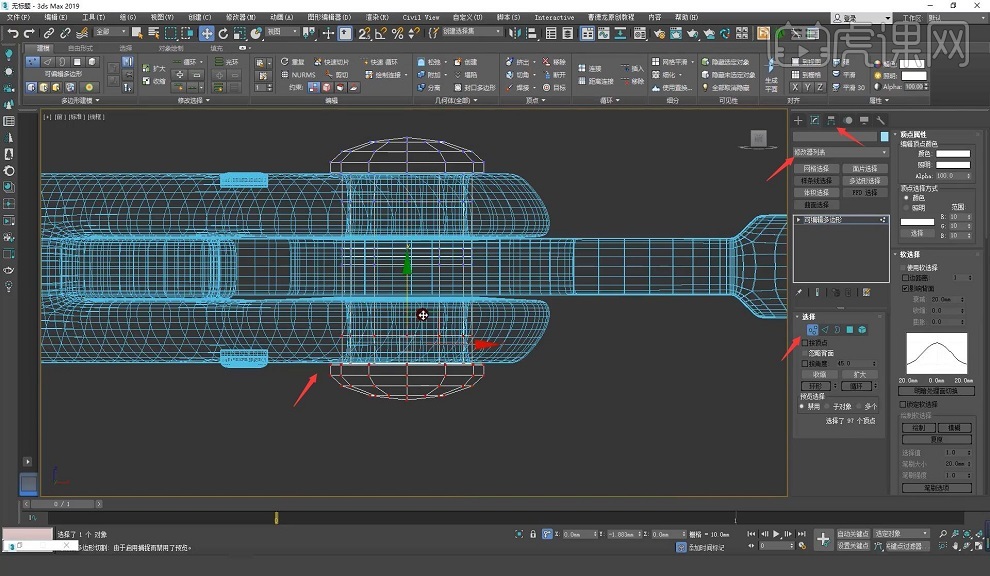This screenshot has height=576, width=990.
Task: Click the Undo arrow in main toolbar
Action: tap(13, 33)
